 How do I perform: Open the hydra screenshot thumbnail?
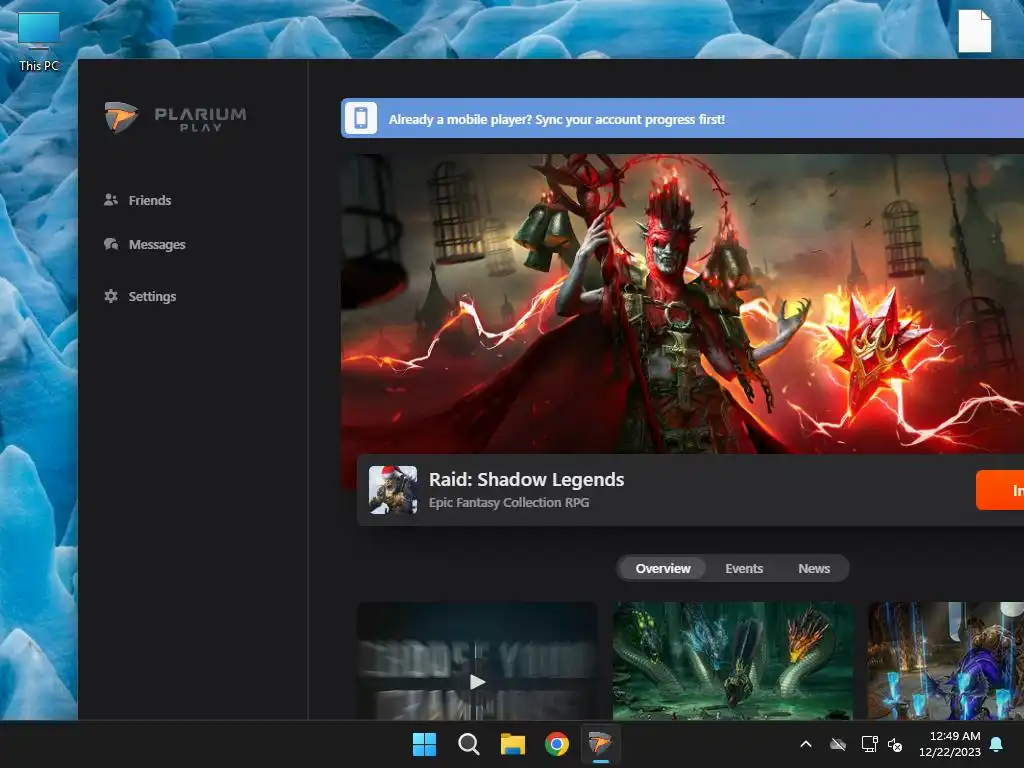pos(733,661)
